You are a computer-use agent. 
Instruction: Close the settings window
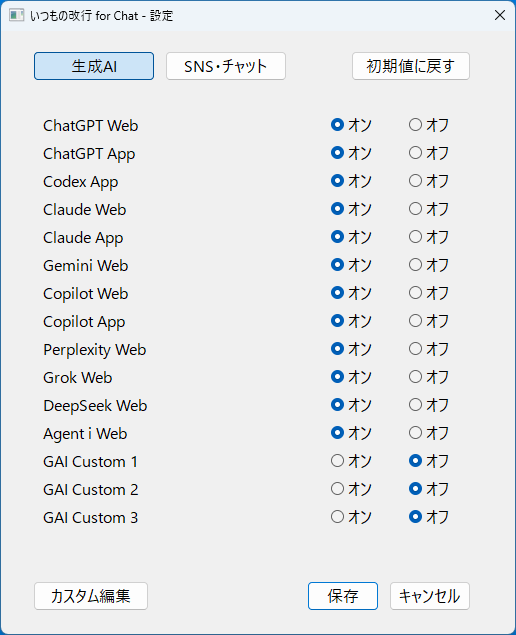[500, 15]
